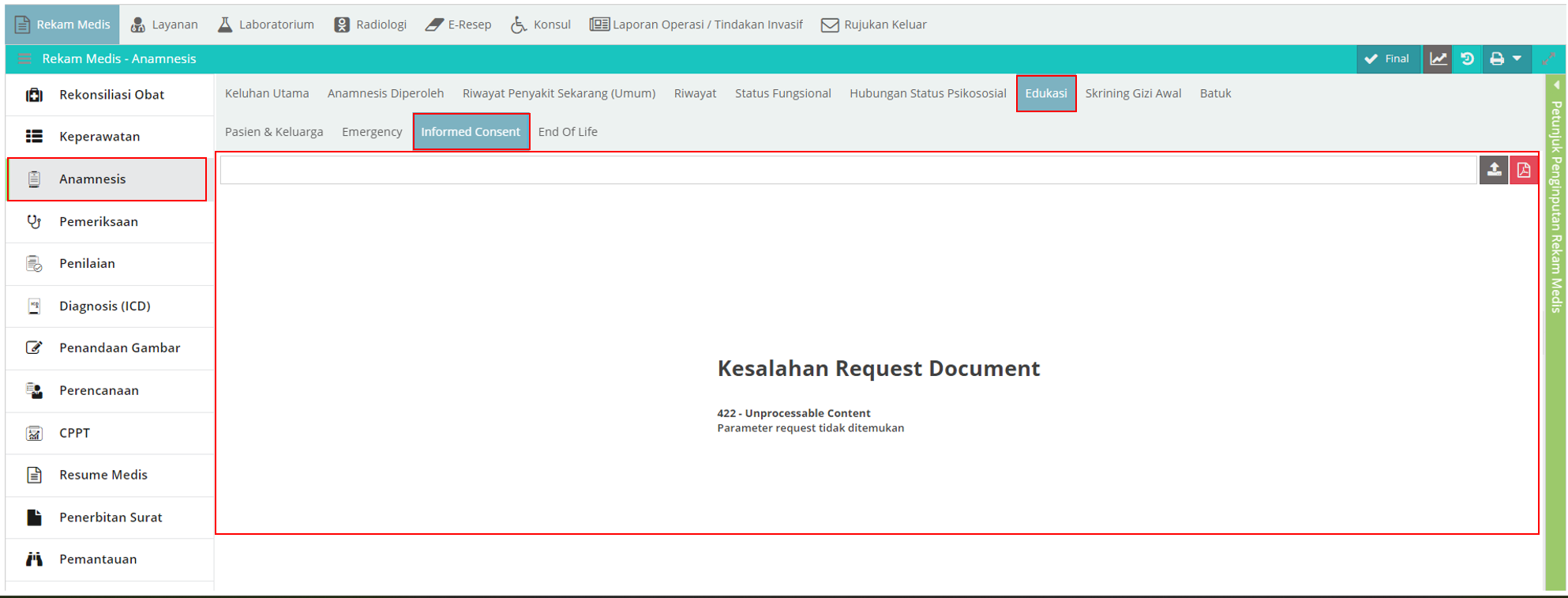Click the Rujukan Keluar envelope icon

(830, 24)
